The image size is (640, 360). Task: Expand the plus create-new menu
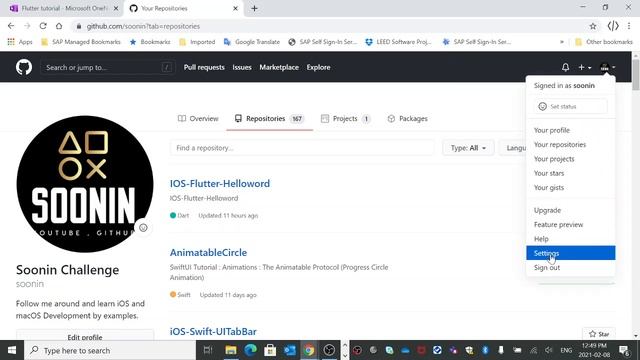[584, 67]
